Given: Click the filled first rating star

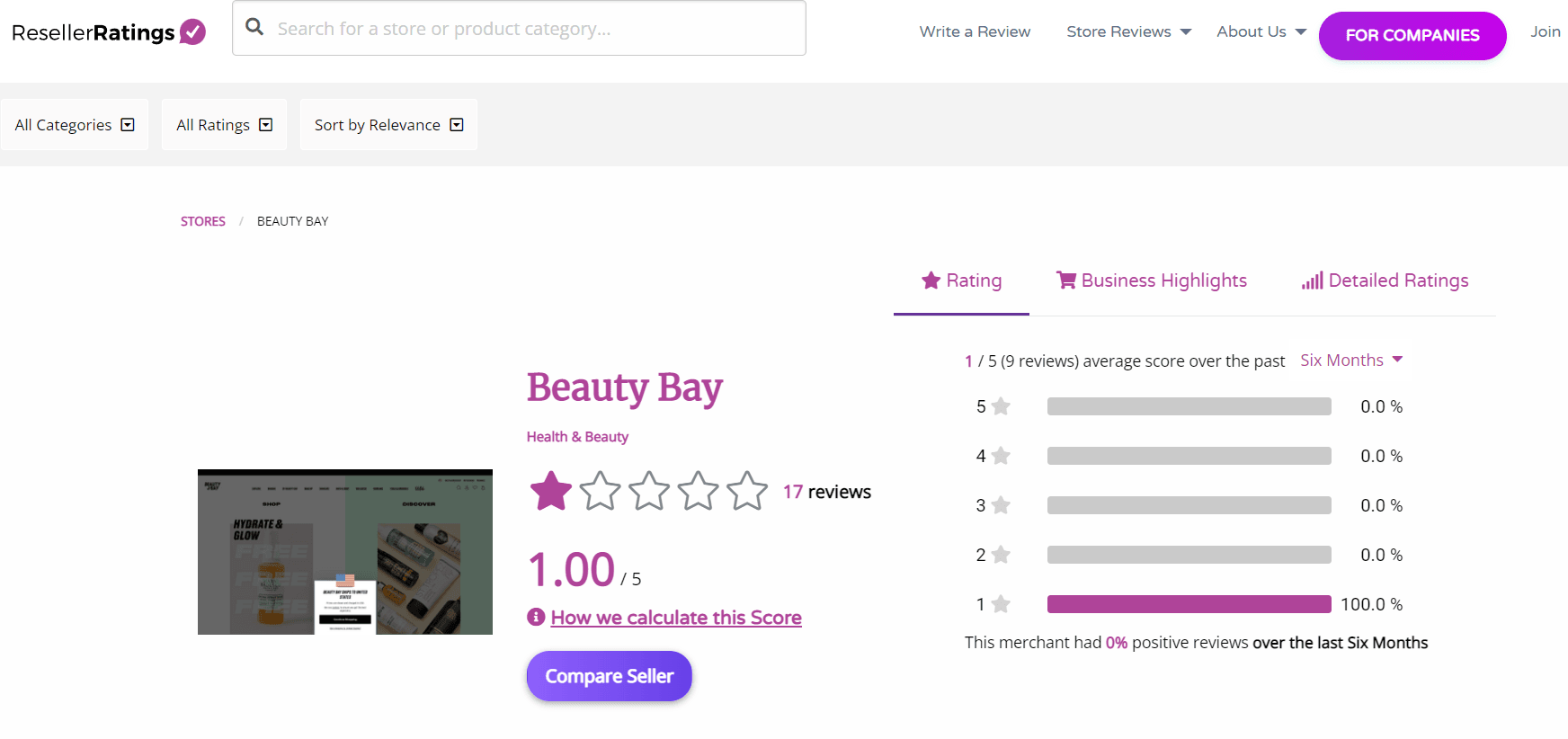Looking at the screenshot, I should pyautogui.click(x=550, y=492).
